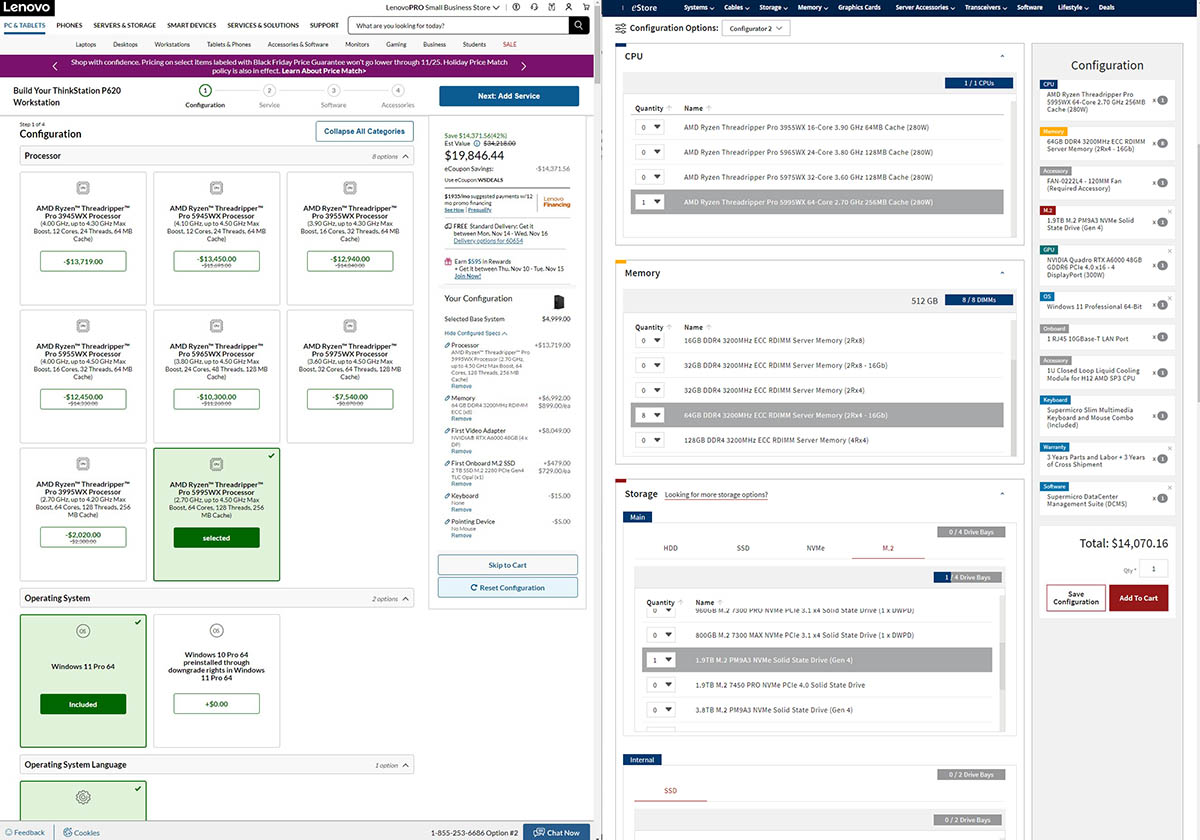This screenshot has width=1200, height=840.
Task: Click Next: Add Service button
Action: click(508, 96)
